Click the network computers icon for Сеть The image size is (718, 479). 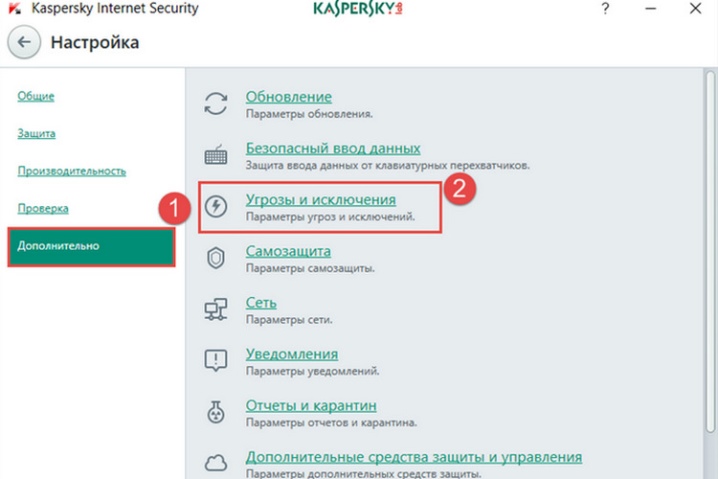coord(216,309)
